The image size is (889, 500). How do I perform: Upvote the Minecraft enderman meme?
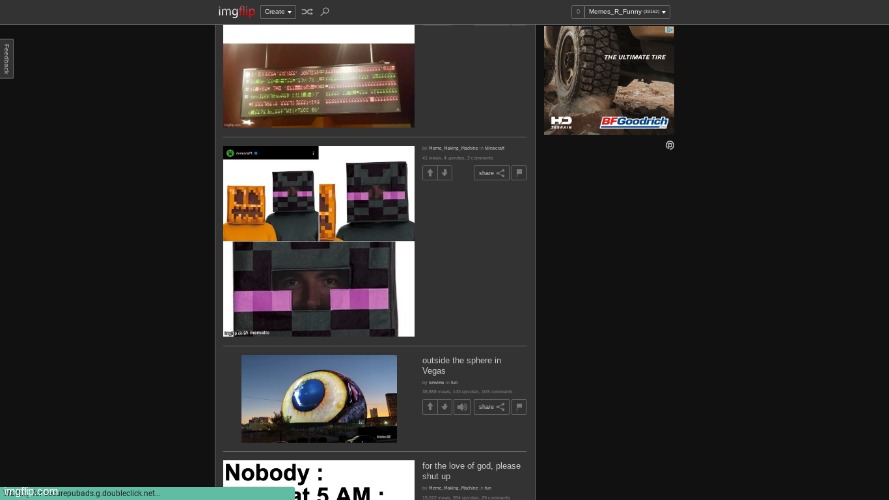tap(430, 173)
